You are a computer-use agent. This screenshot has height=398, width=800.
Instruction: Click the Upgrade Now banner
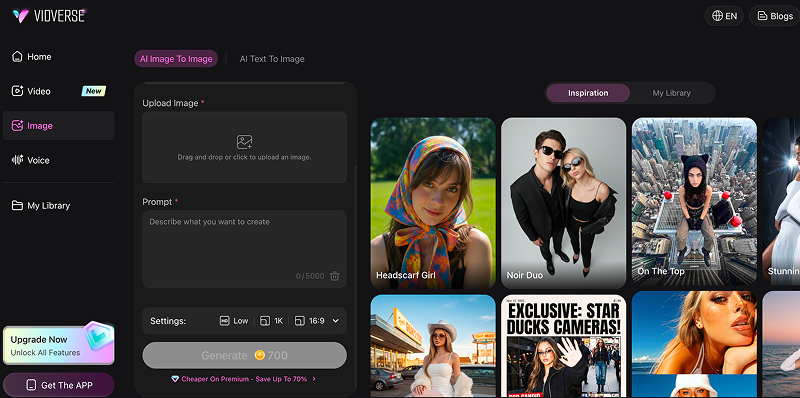click(x=59, y=345)
